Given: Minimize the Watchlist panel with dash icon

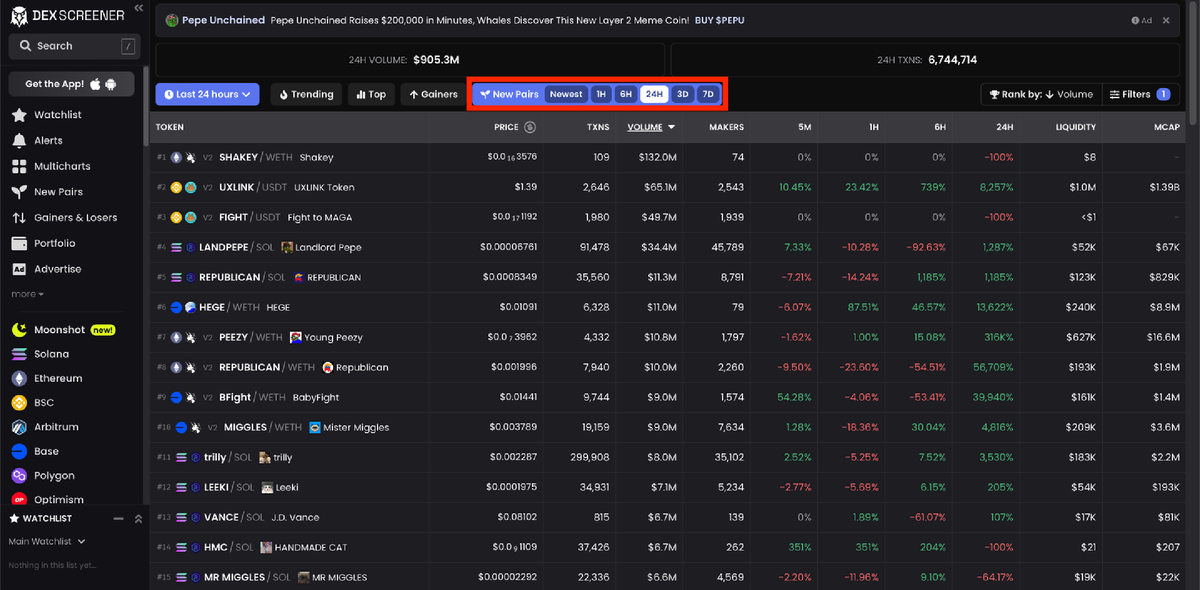Looking at the screenshot, I should pyautogui.click(x=119, y=519).
